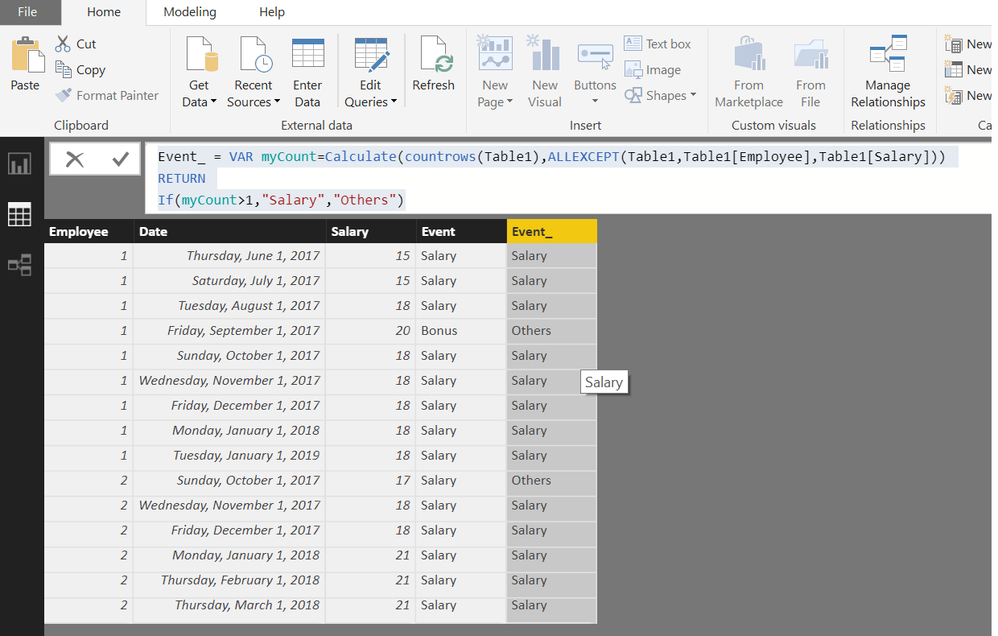Click the "Bonus" cell in Event column

point(461,331)
